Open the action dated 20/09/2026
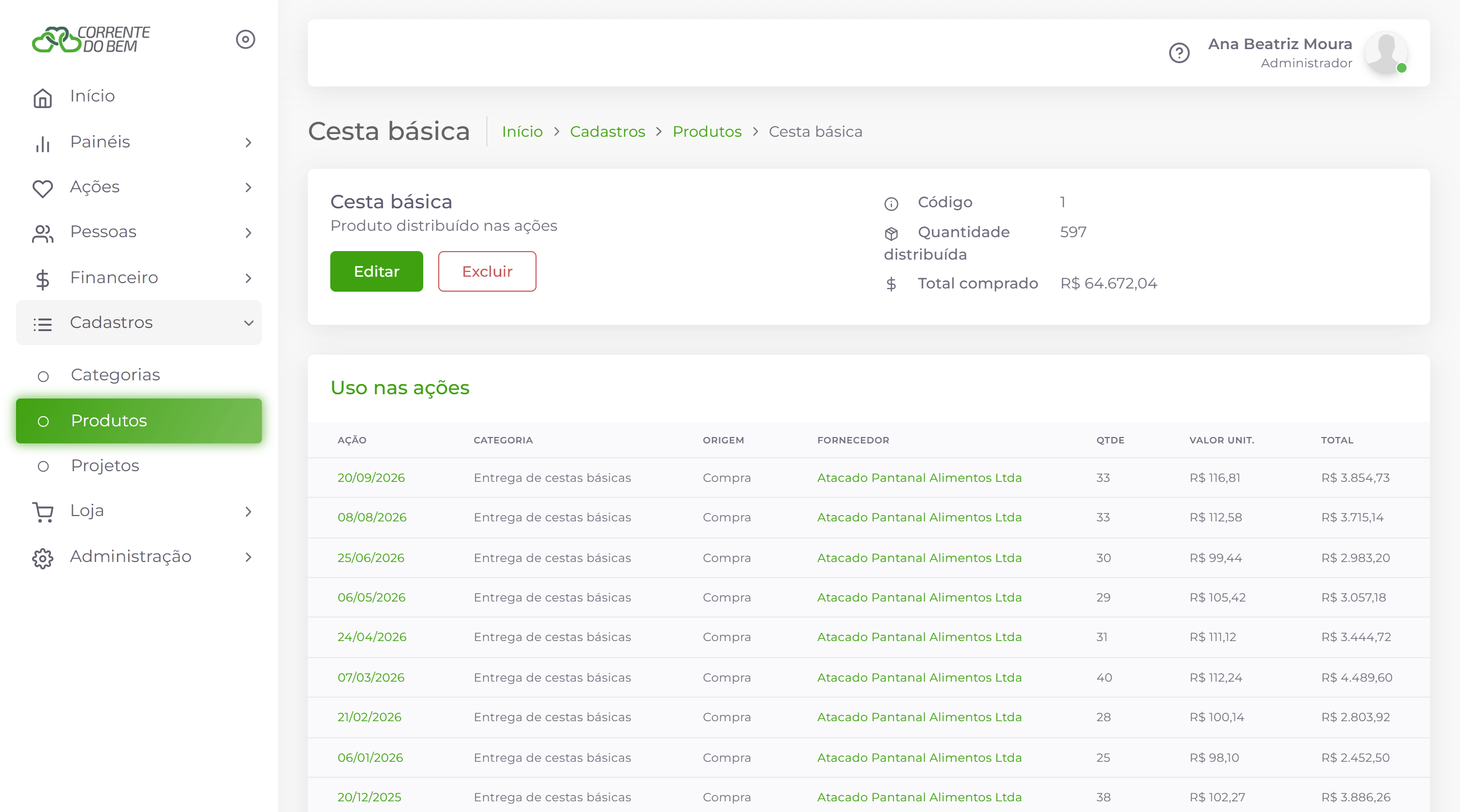The width and height of the screenshot is (1460, 812). tap(371, 478)
